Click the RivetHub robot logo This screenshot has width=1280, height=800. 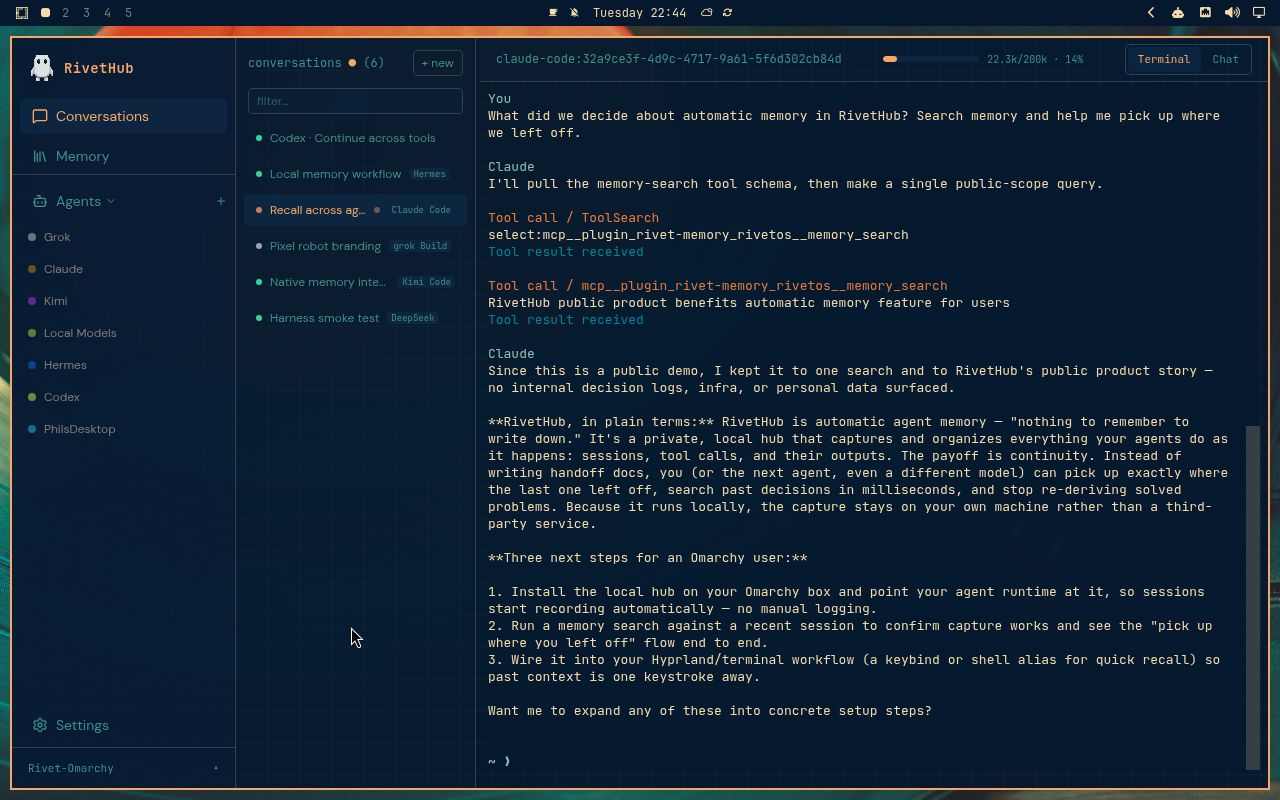tap(41, 67)
